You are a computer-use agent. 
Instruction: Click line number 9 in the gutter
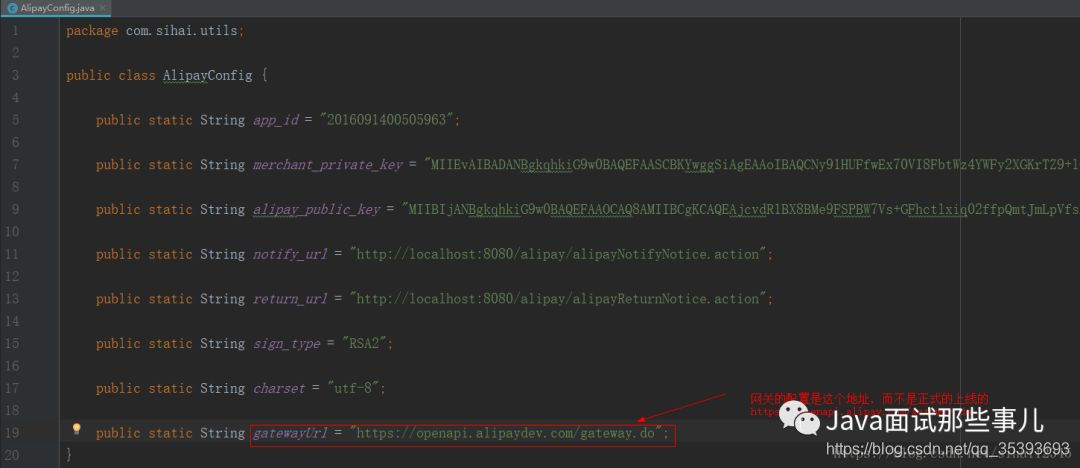point(15,210)
